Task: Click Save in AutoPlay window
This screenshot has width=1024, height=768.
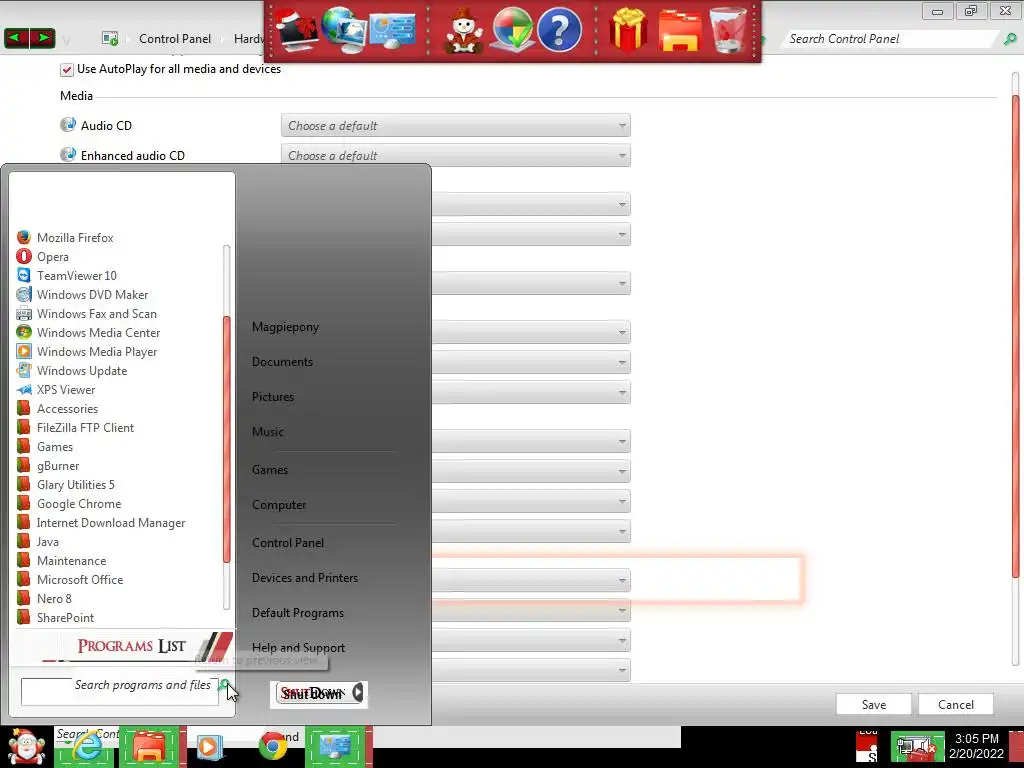Action: [874, 705]
